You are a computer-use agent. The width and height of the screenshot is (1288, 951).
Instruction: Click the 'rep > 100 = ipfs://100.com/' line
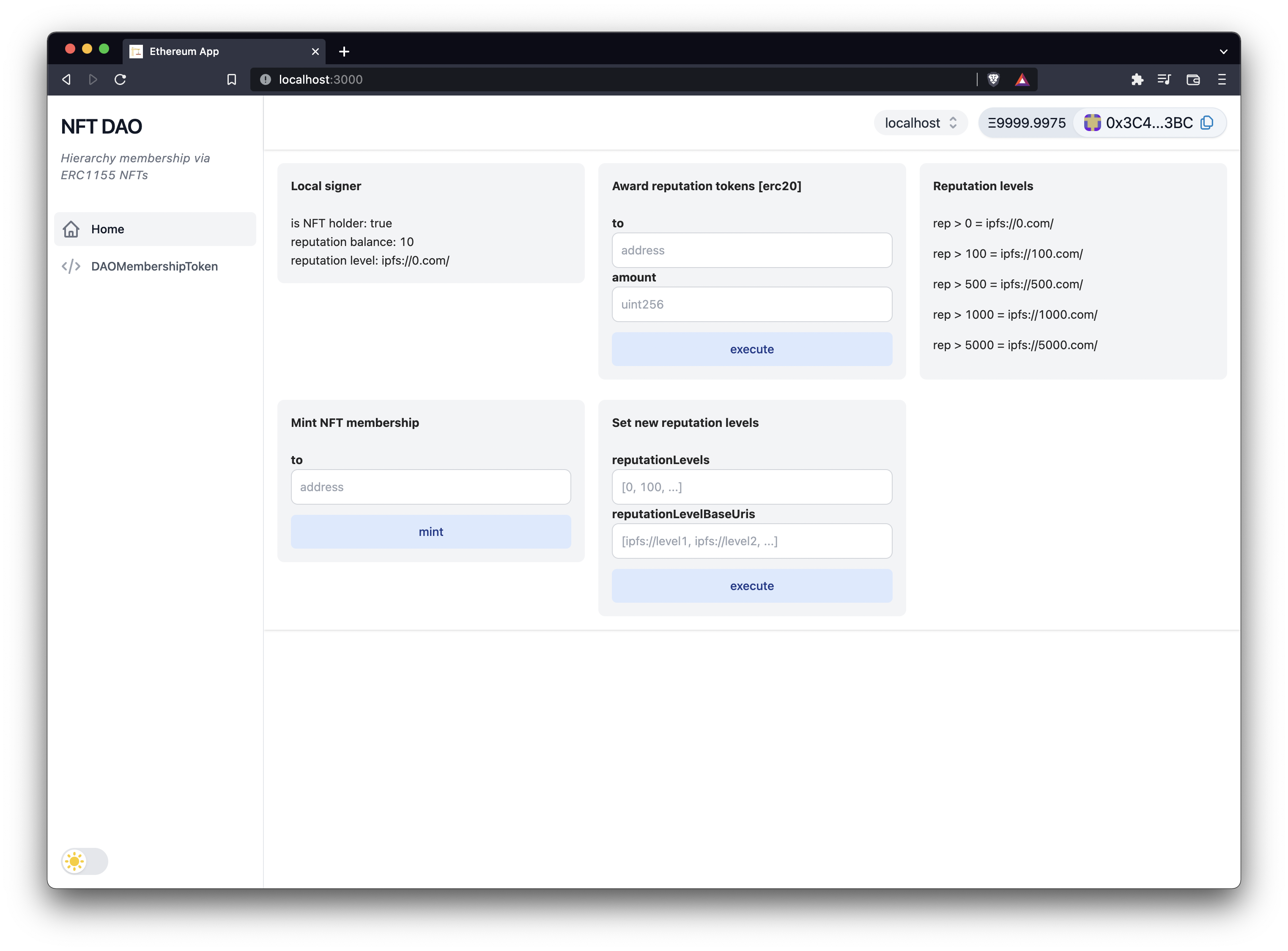click(1008, 254)
